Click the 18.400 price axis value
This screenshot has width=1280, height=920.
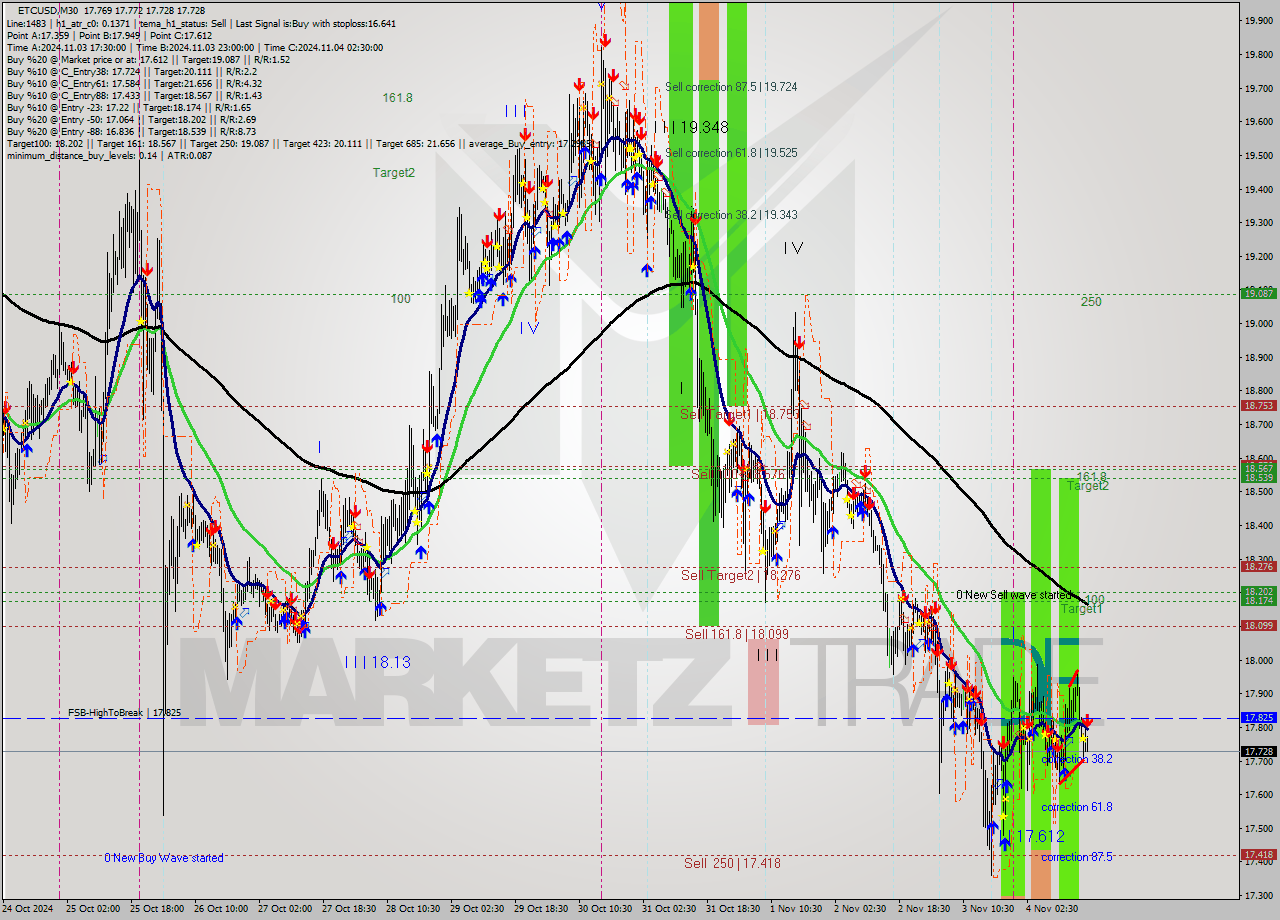point(1257,525)
